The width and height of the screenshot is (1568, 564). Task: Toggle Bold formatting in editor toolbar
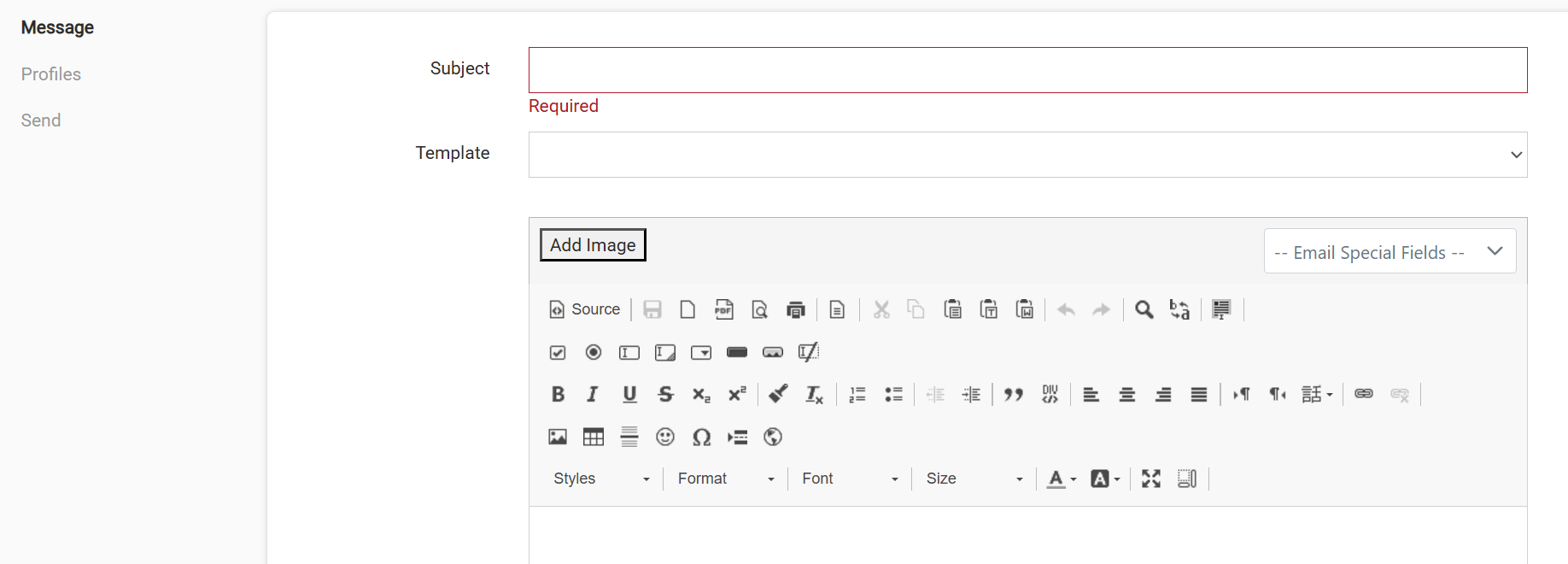[x=558, y=394]
